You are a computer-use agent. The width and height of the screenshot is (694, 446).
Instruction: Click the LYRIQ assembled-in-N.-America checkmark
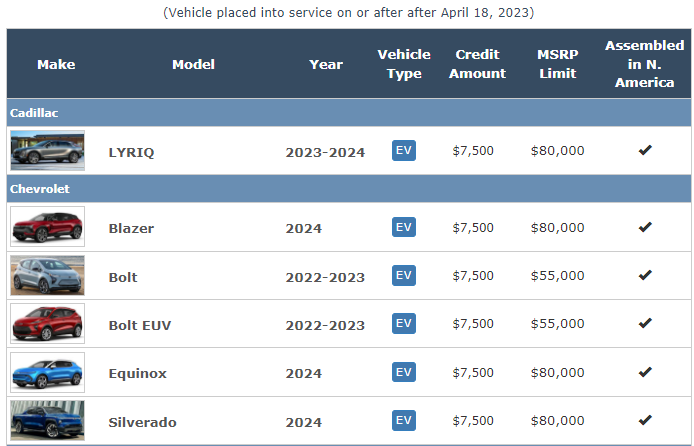[x=645, y=150]
